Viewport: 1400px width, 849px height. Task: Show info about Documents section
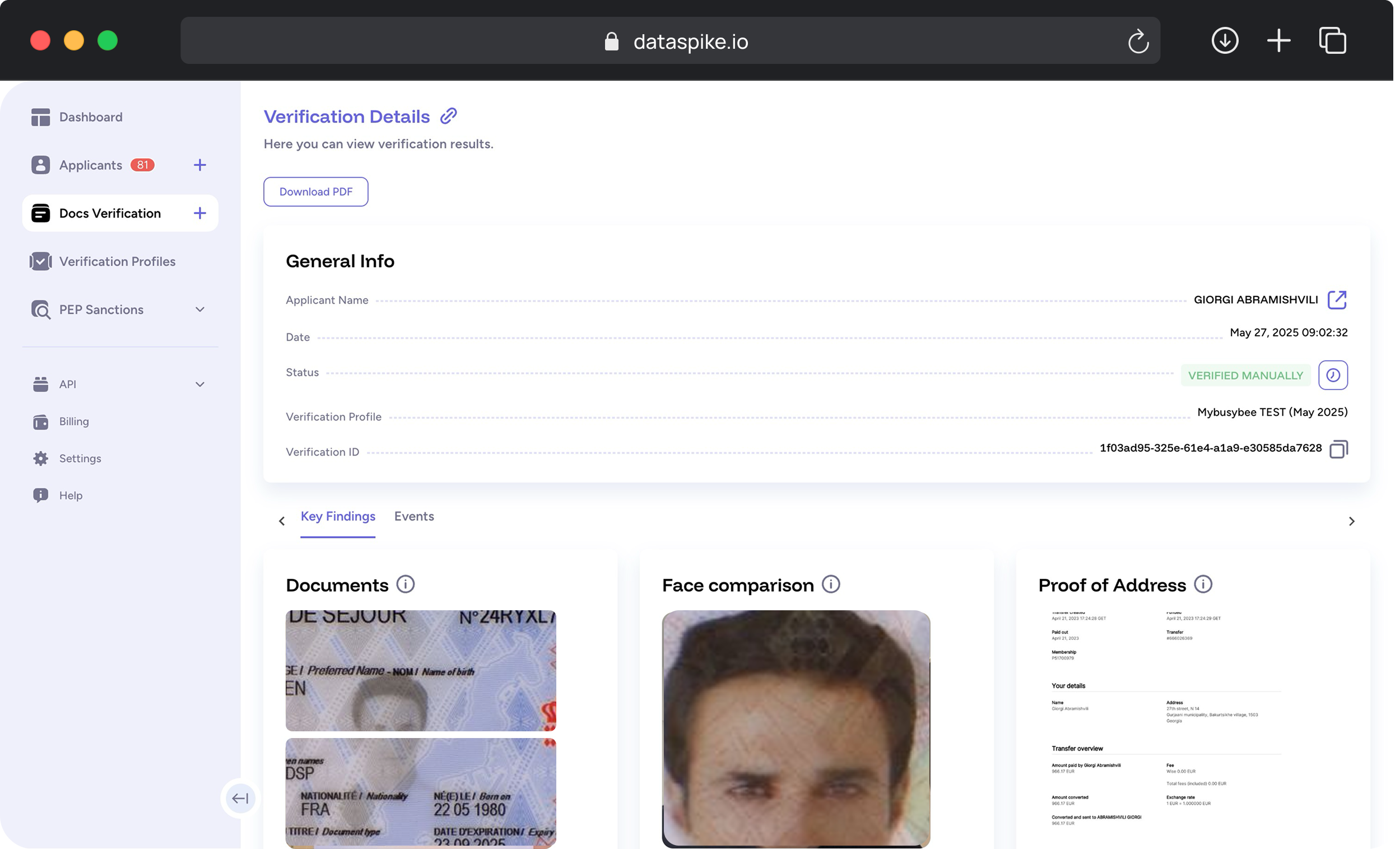(405, 584)
